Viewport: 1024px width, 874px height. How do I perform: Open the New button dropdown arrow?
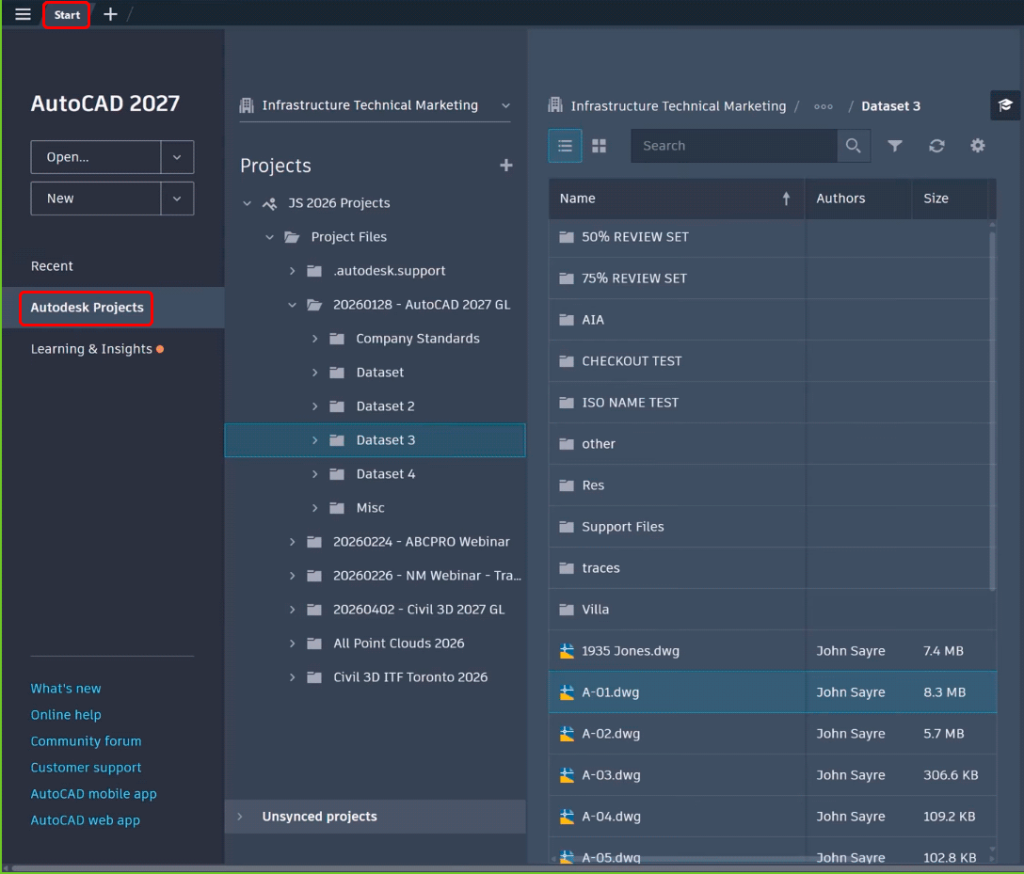pos(176,198)
